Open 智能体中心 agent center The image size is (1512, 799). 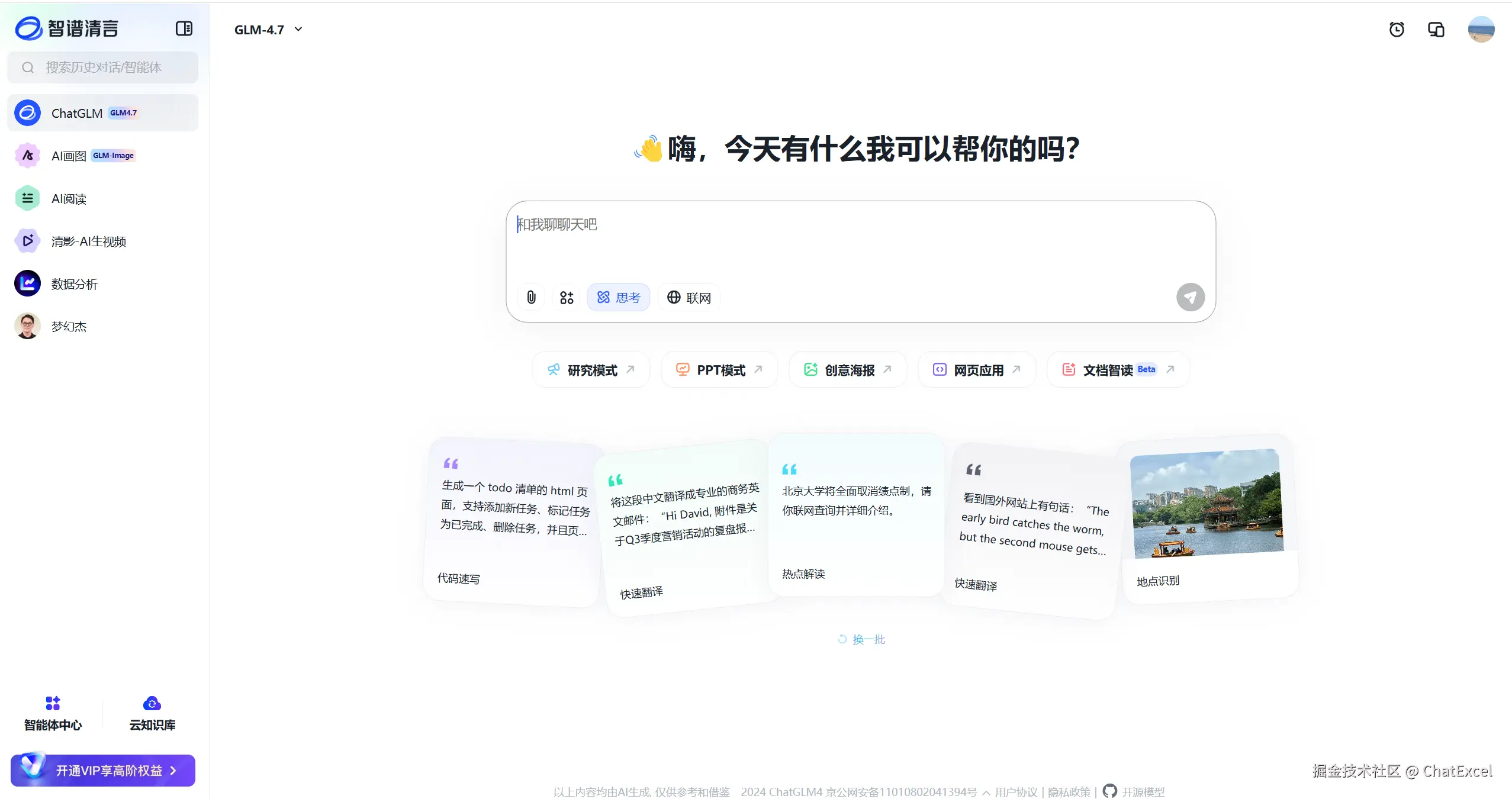point(53,713)
